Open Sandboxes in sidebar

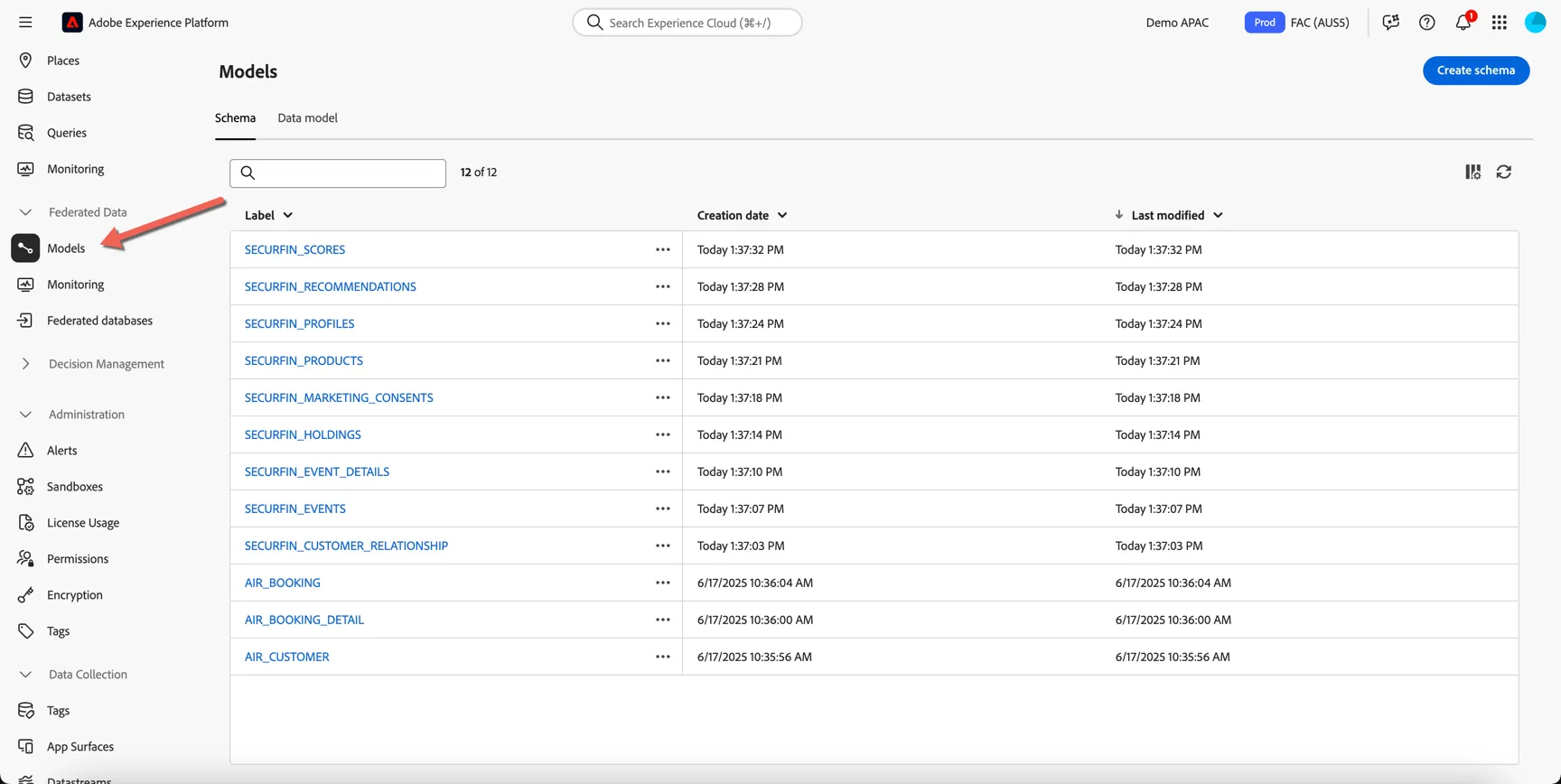[74, 487]
